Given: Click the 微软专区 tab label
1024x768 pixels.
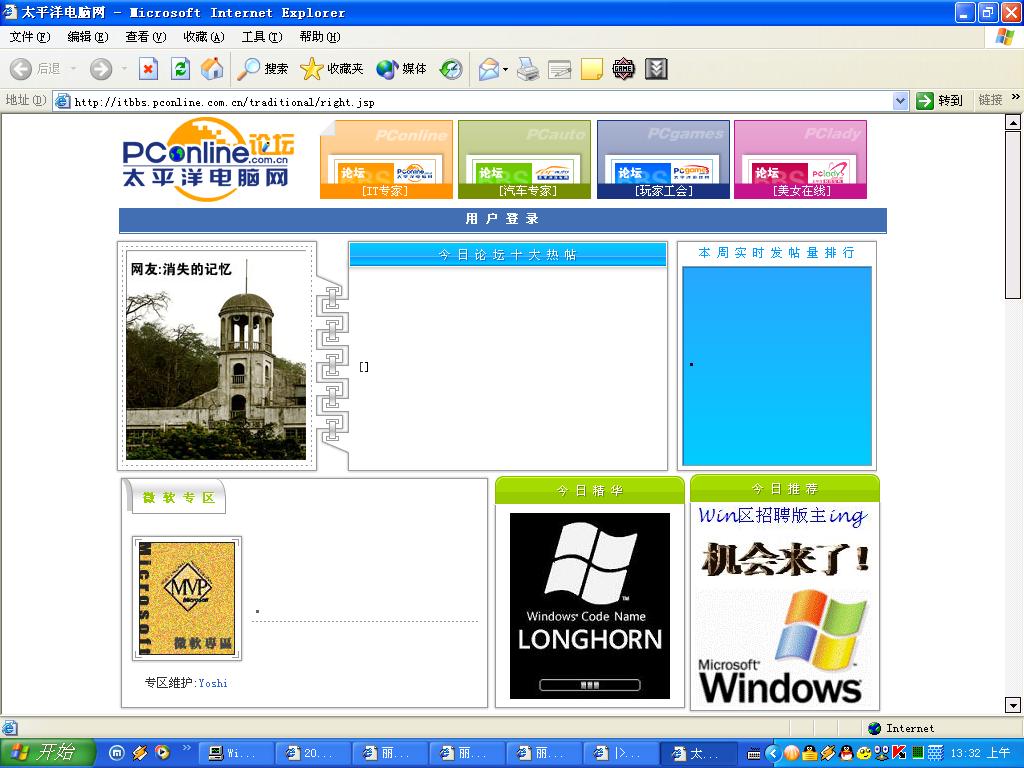Looking at the screenshot, I should 178,498.
